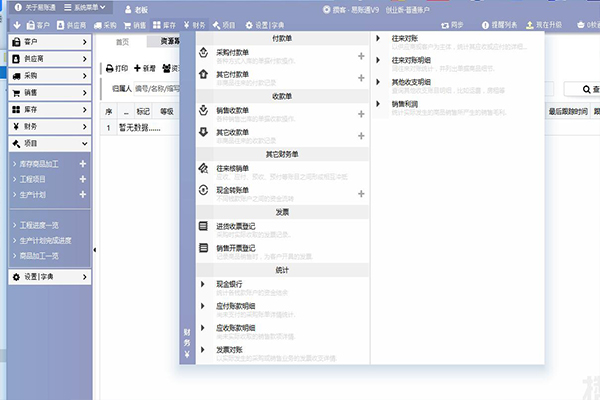600x400 pixels.
Task: Open the 现金银行 statistics report
Action: point(229,284)
